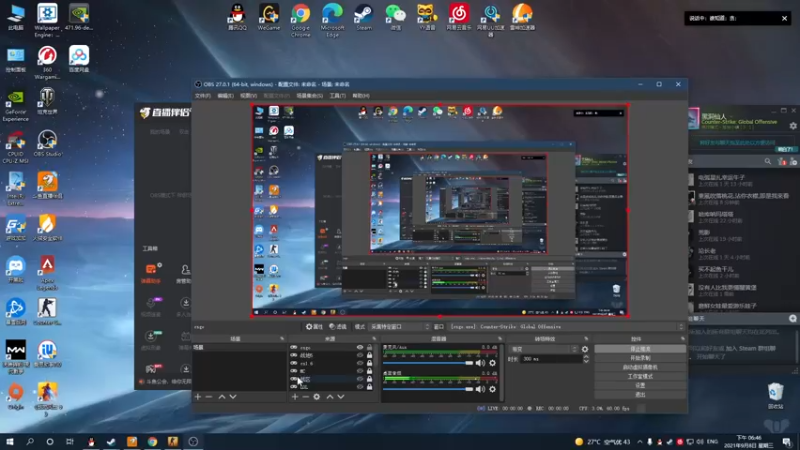Open the 文件(F) menu in OBS
Image resolution: width=800 pixels, height=450 pixels.
pos(203,96)
